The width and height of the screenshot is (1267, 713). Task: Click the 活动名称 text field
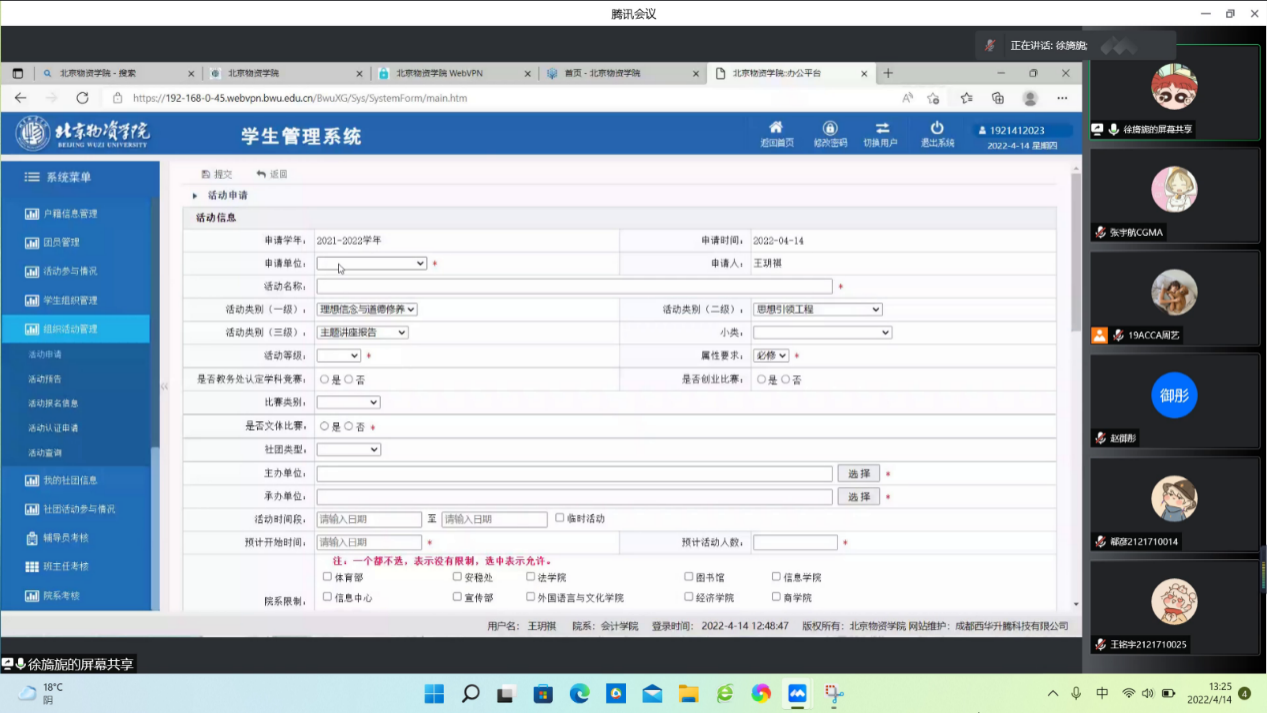click(x=573, y=287)
